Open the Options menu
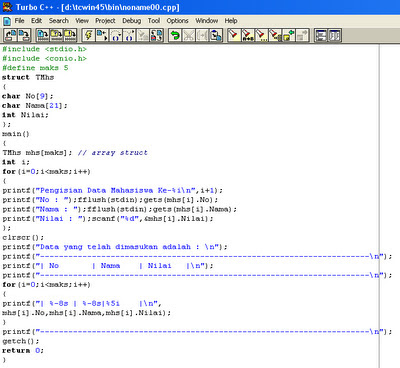The image size is (400, 368). coord(177,21)
